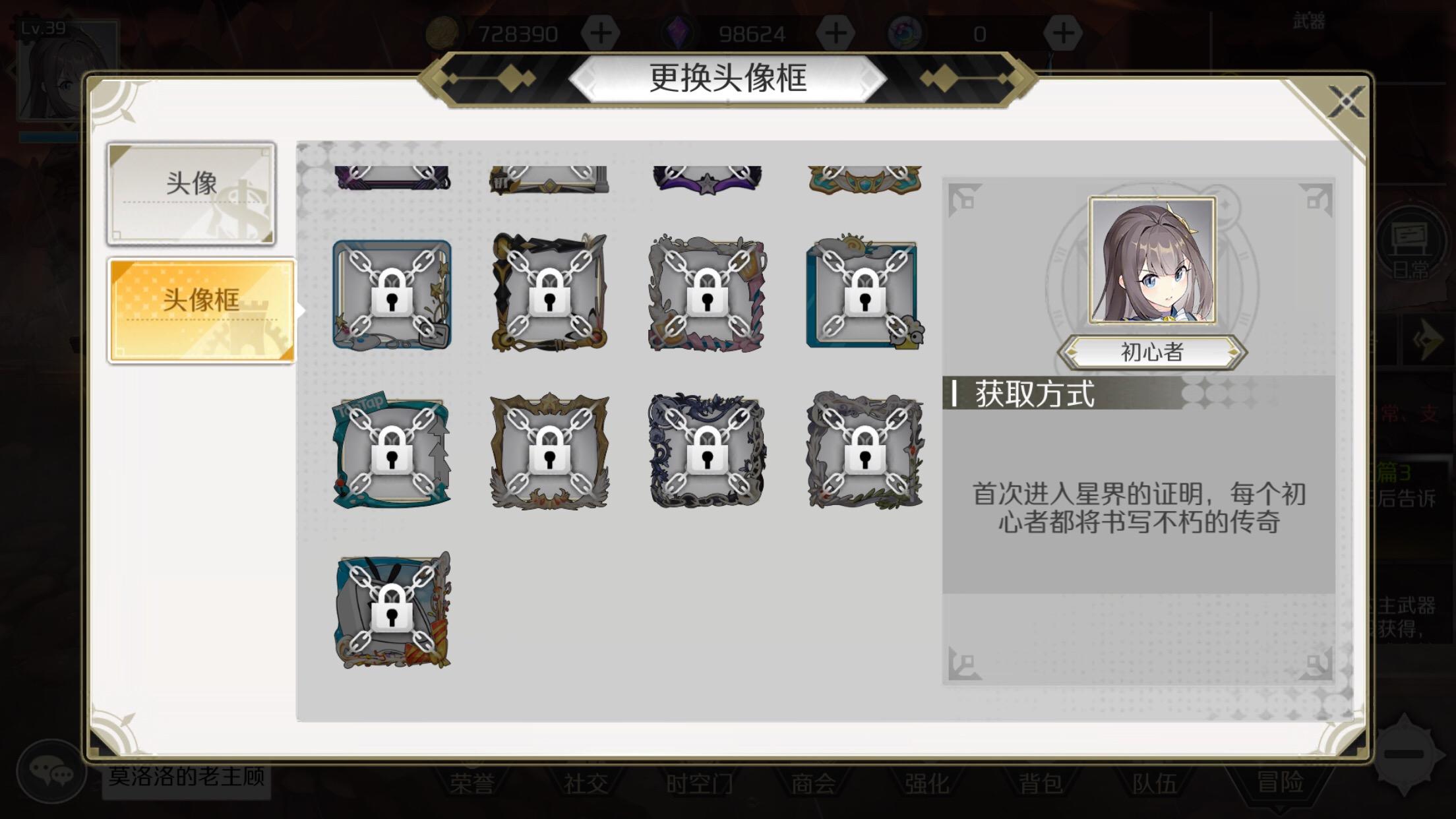This screenshot has width=1456, height=819.
Task: Choose the locked dark blue ornate frame
Action: pos(707,452)
